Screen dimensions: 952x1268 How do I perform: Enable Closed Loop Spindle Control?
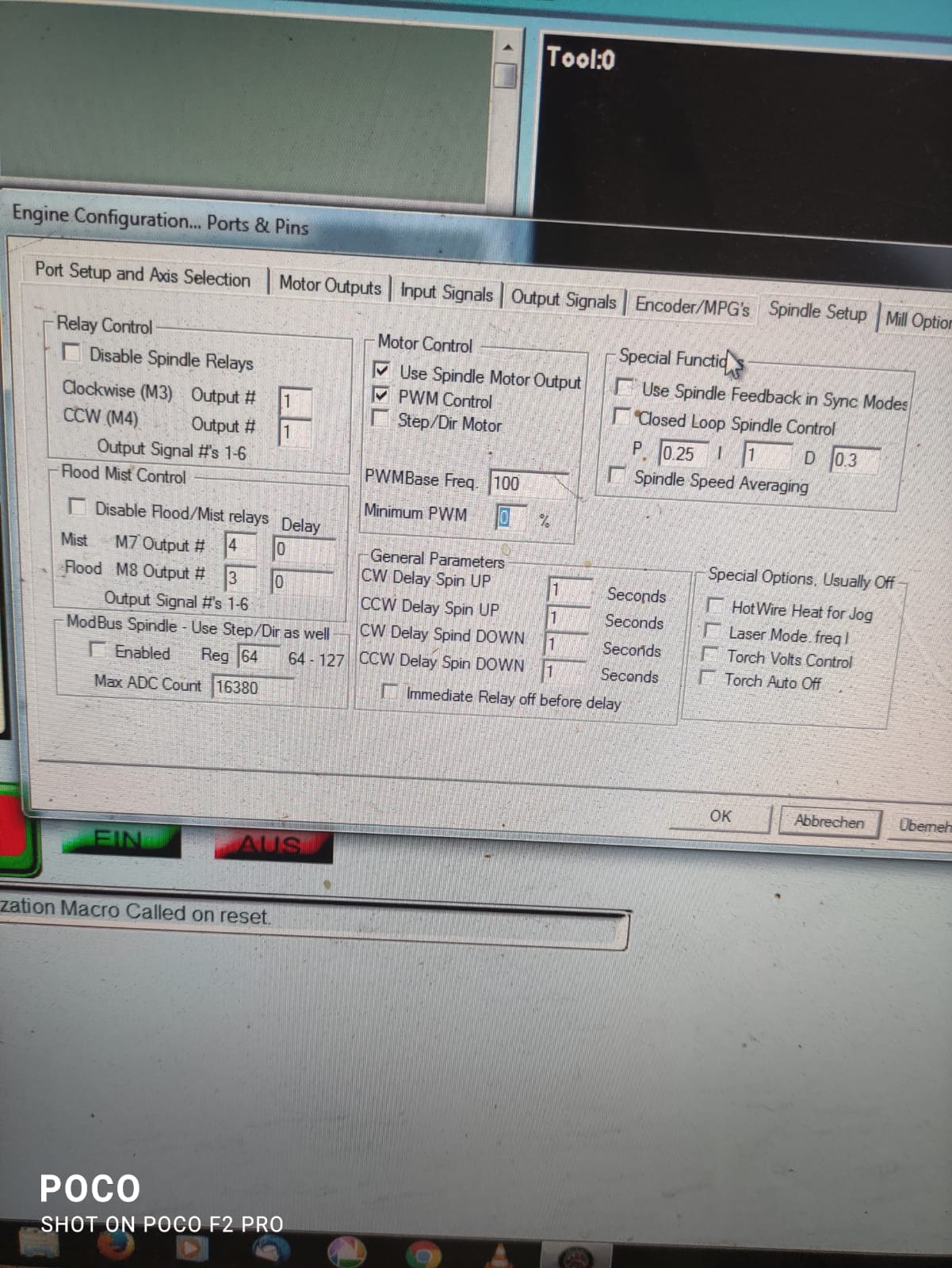(x=623, y=415)
